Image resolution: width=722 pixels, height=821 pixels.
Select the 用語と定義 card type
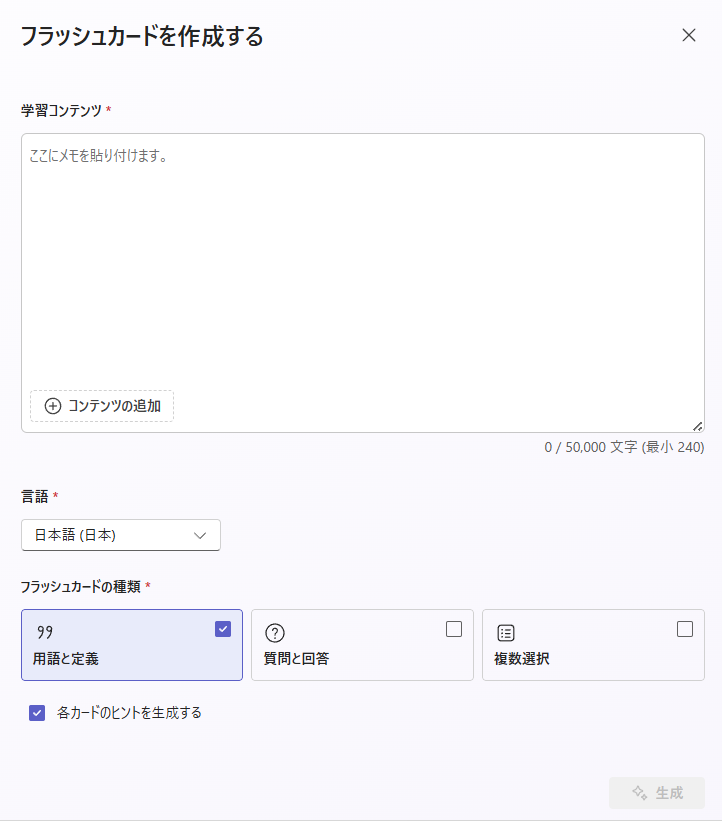[x=132, y=645]
